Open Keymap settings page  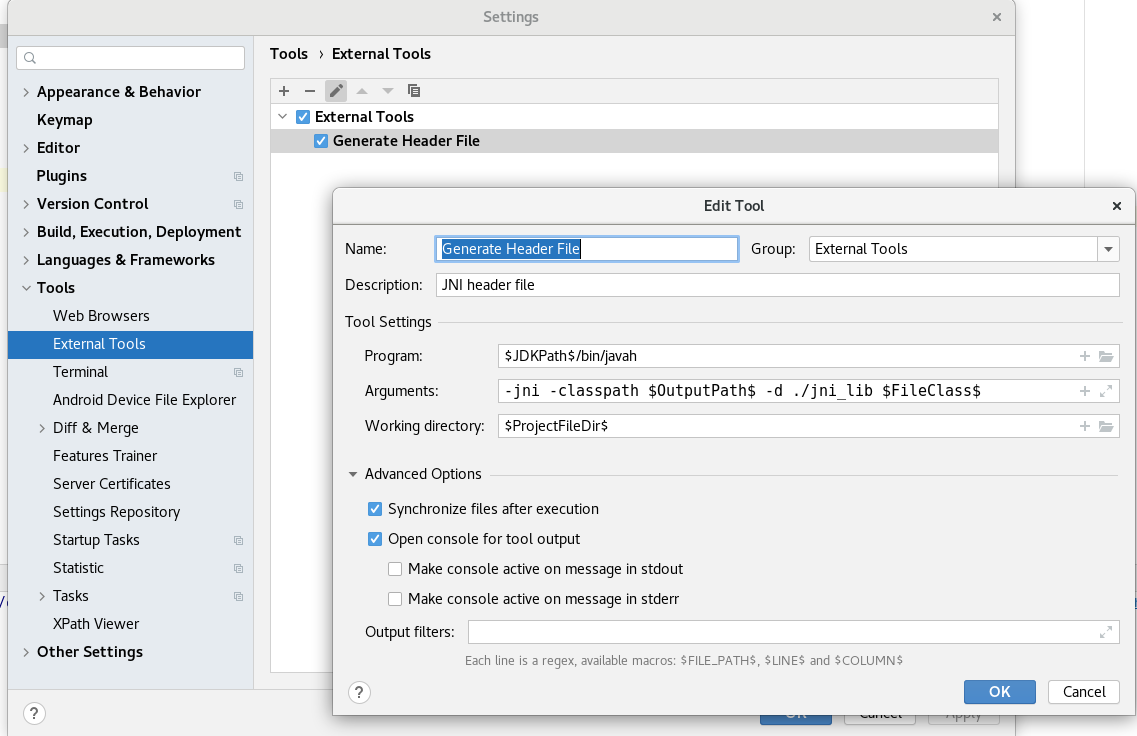(x=65, y=120)
